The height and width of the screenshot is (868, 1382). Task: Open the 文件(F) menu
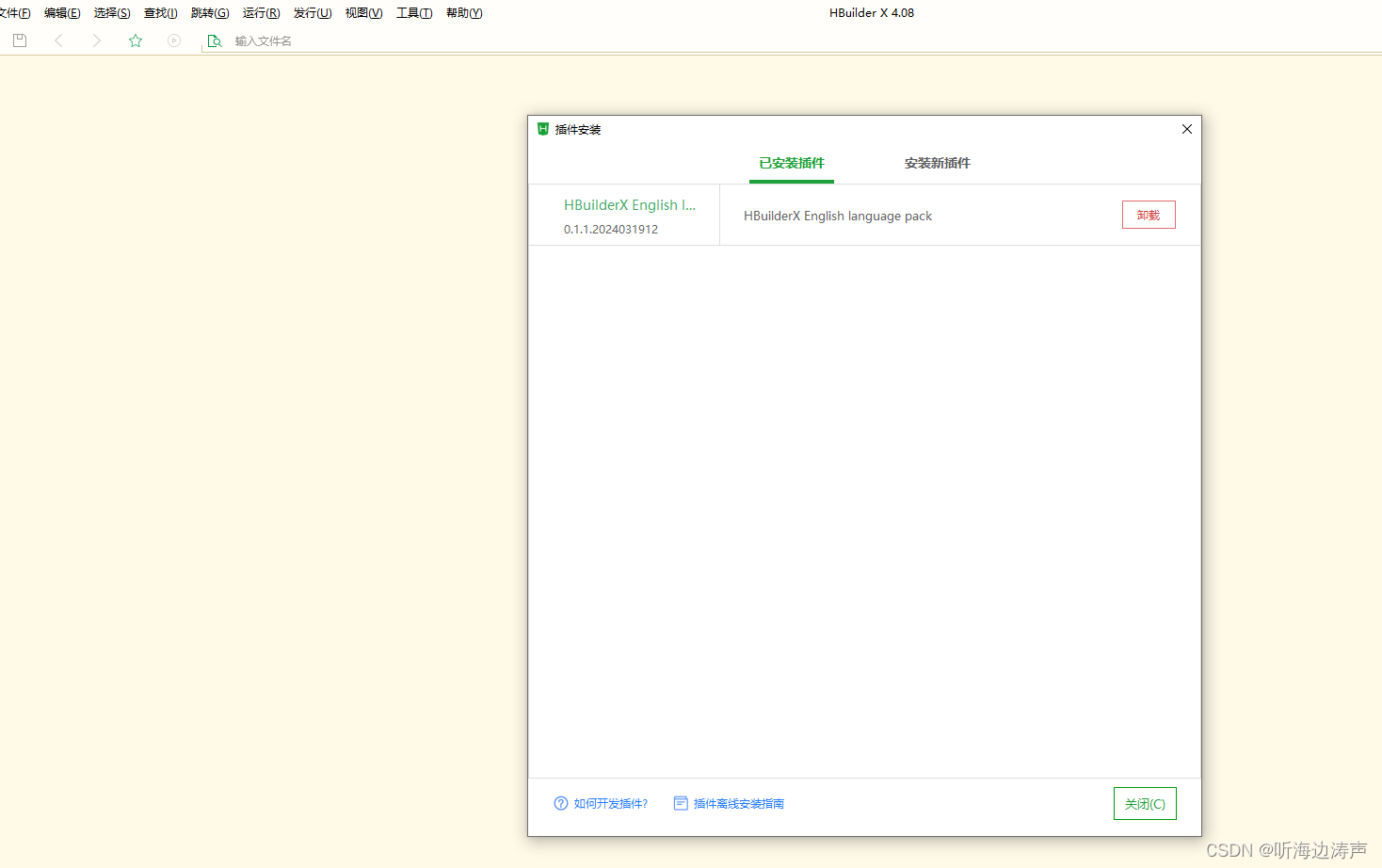click(x=14, y=13)
